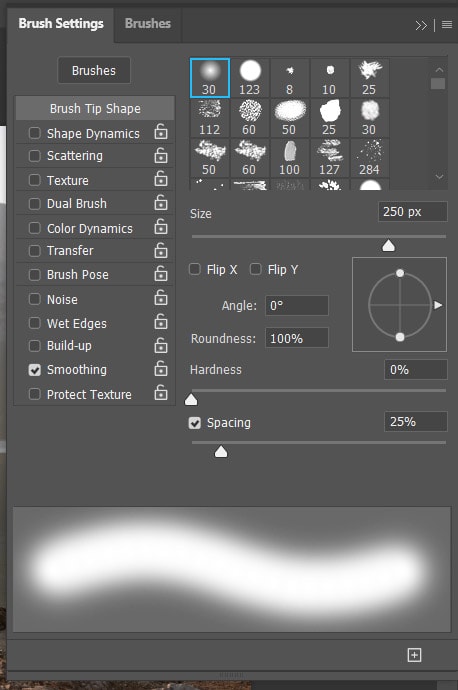The image size is (458, 690).
Task: Collapse the panel with the double-arrow icon
Action: (421, 26)
